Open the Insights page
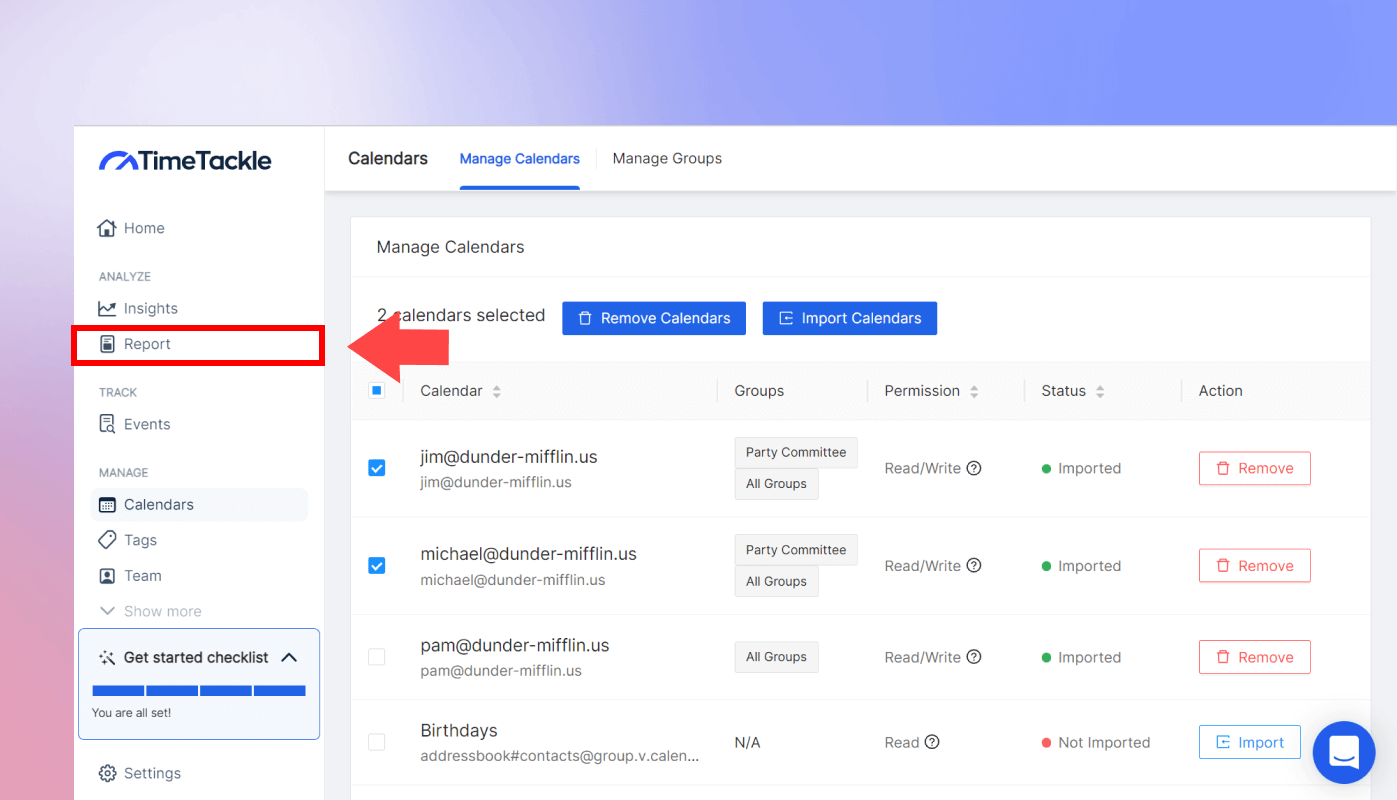Screen dimensions: 1397x800 pos(138,308)
